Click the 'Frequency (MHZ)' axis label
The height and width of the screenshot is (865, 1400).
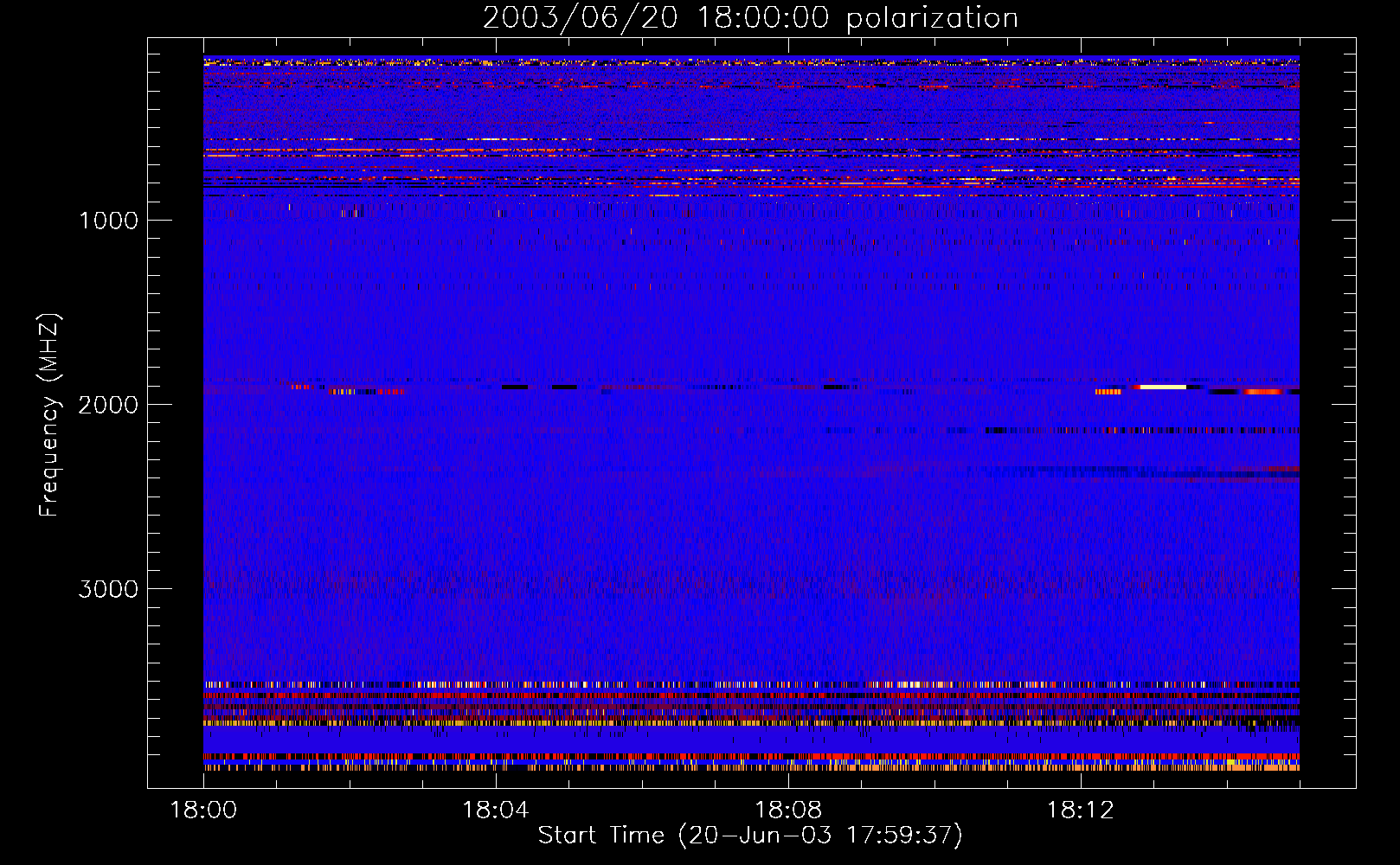click(x=49, y=415)
